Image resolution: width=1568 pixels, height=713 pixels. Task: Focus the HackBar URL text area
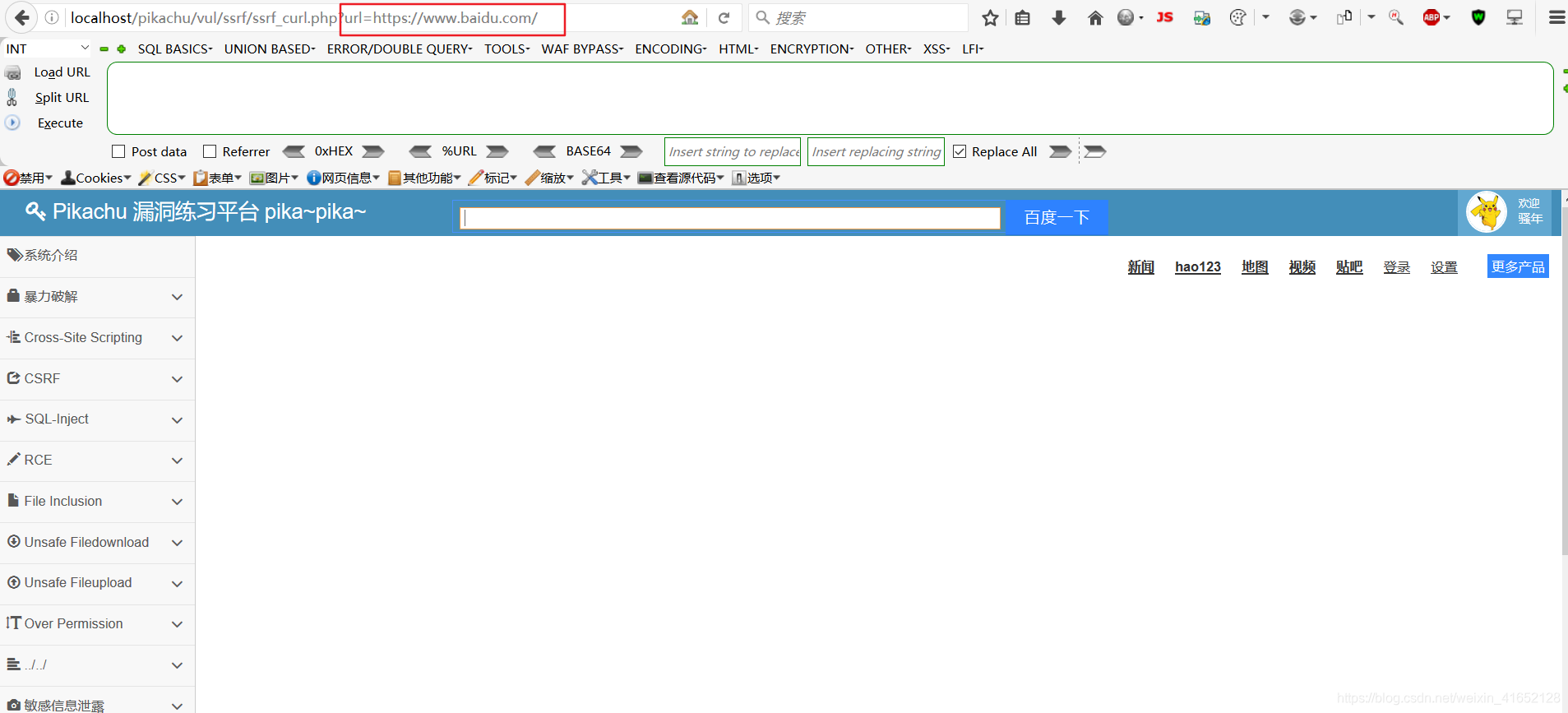point(830,98)
